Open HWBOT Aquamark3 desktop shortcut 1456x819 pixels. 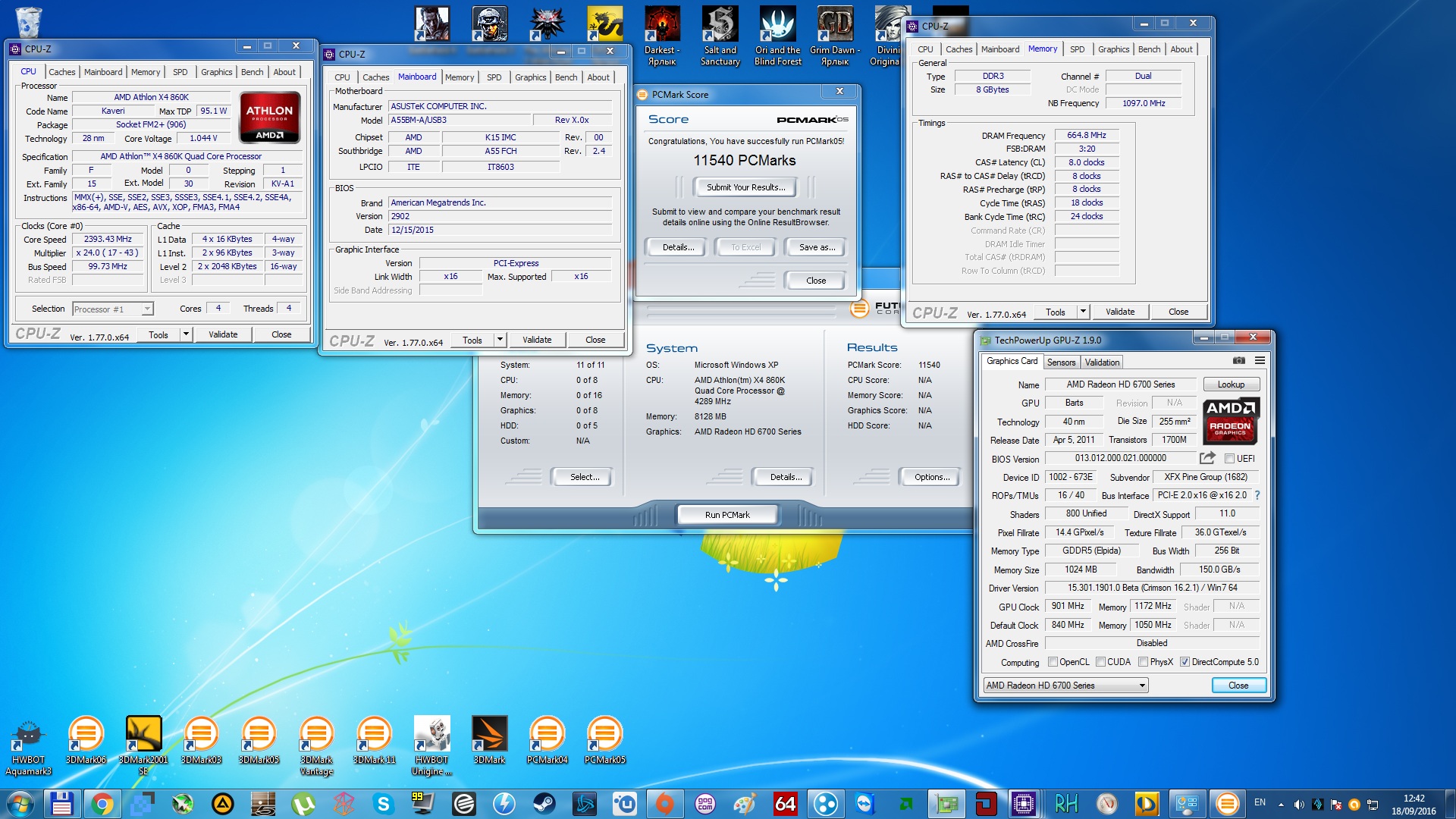pos(28,748)
